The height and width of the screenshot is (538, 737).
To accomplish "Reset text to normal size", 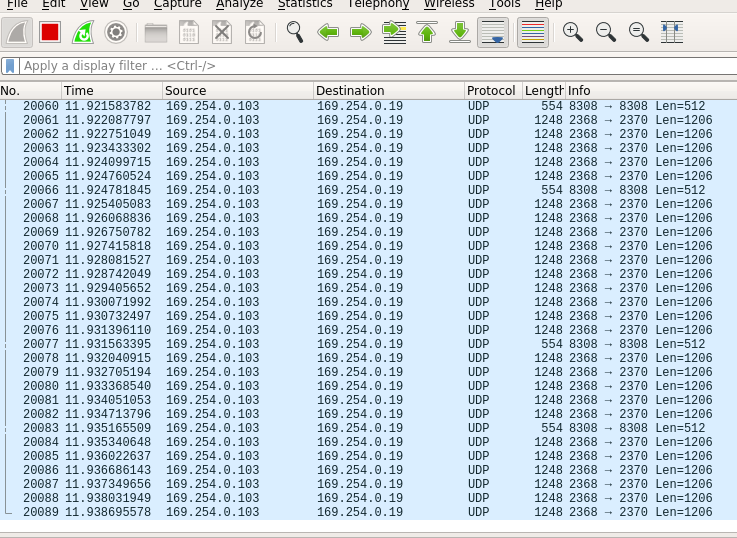I will [638, 32].
